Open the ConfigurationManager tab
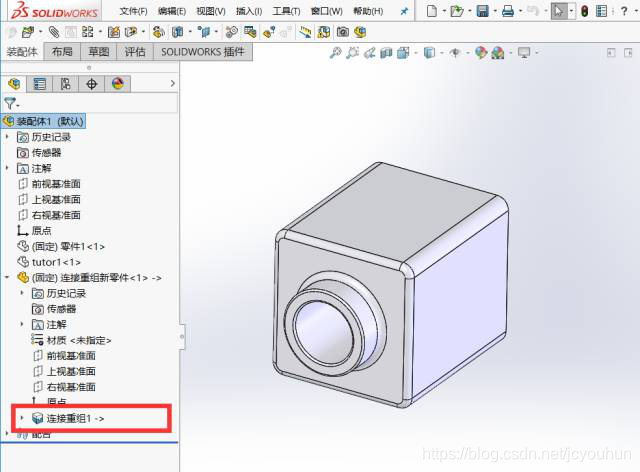Screen dimensions: 640x472 [65, 84]
